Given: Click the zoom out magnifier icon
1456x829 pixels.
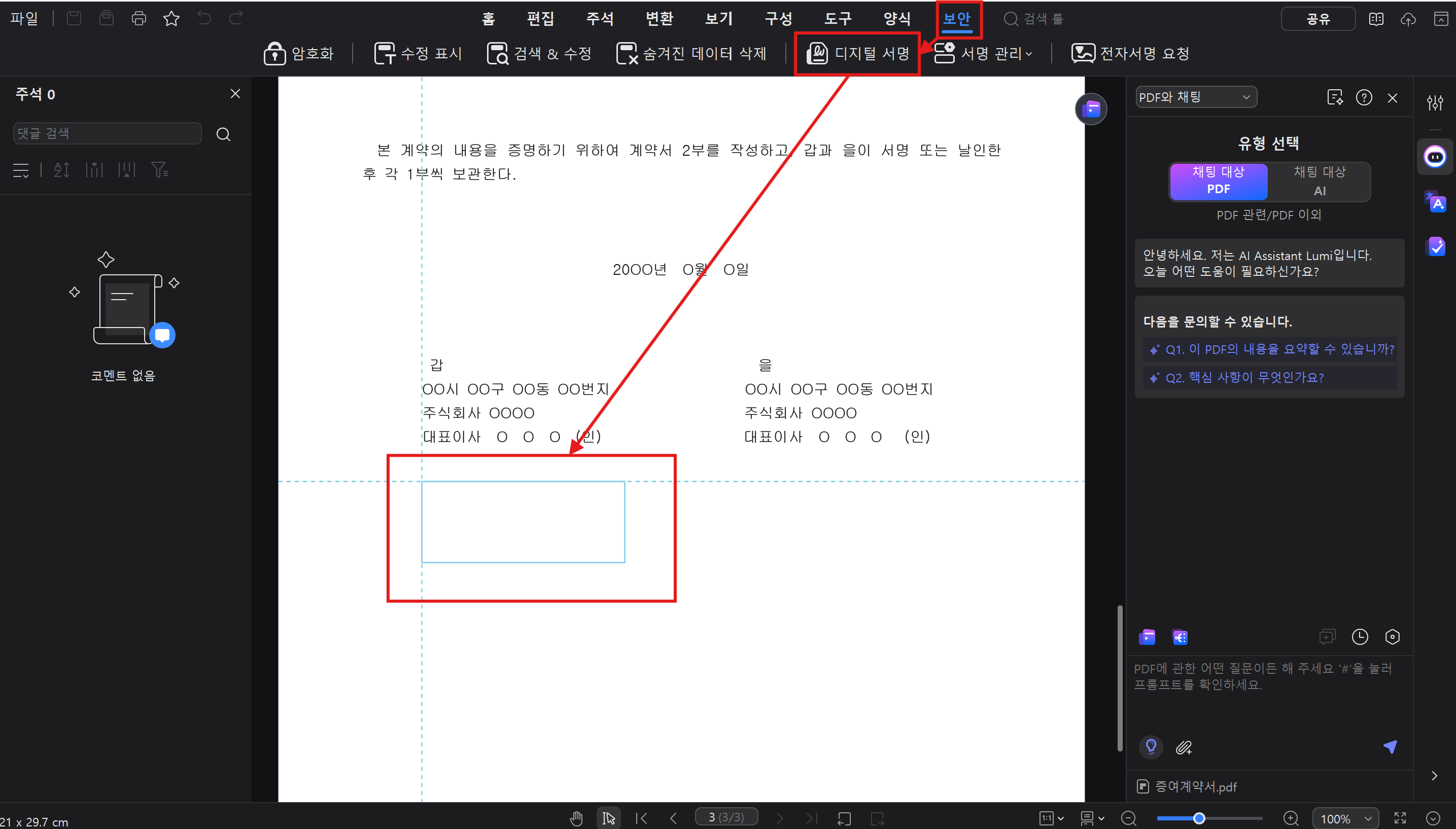Looking at the screenshot, I should point(1128,818).
